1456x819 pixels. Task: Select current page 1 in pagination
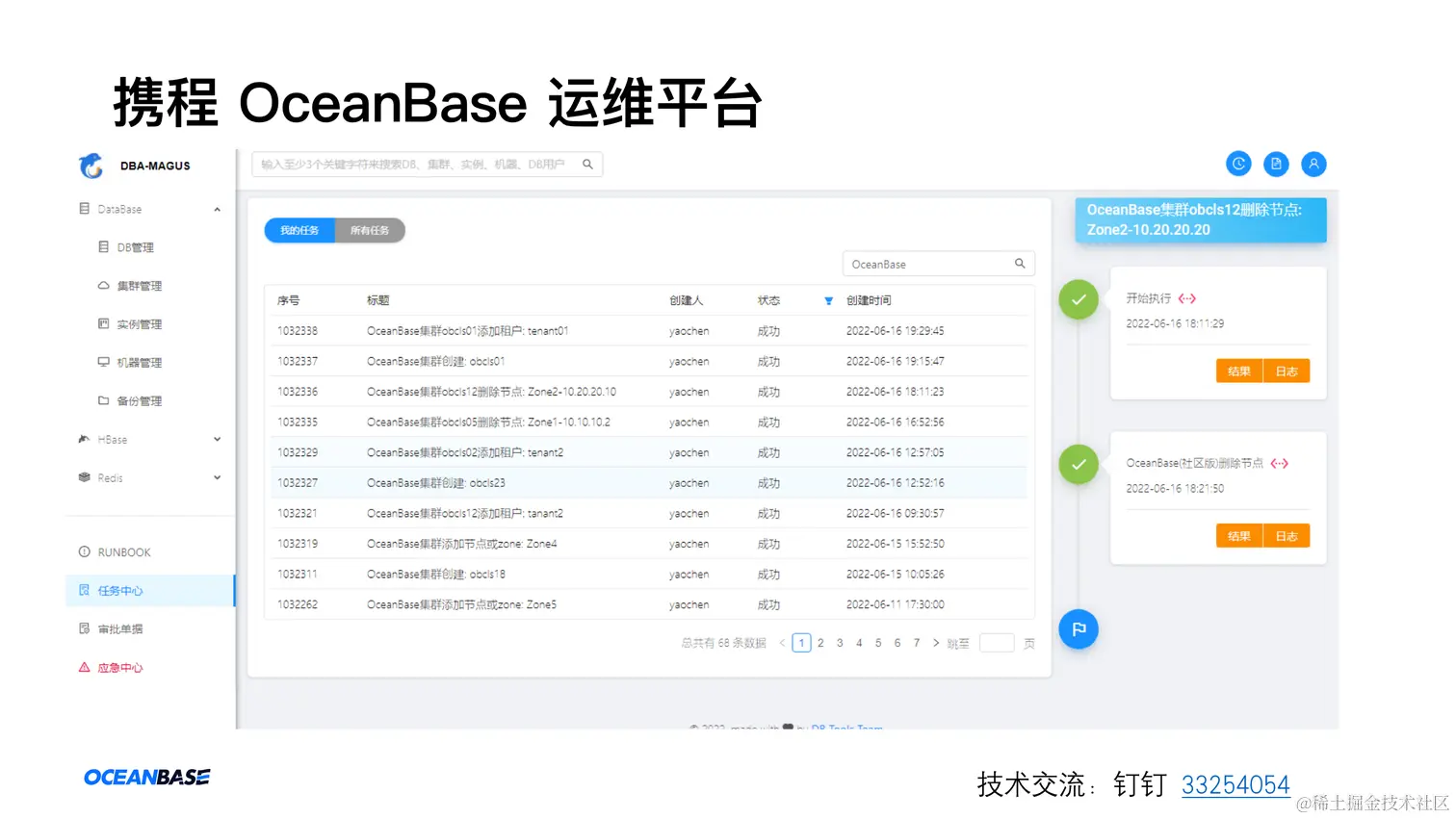pos(801,643)
